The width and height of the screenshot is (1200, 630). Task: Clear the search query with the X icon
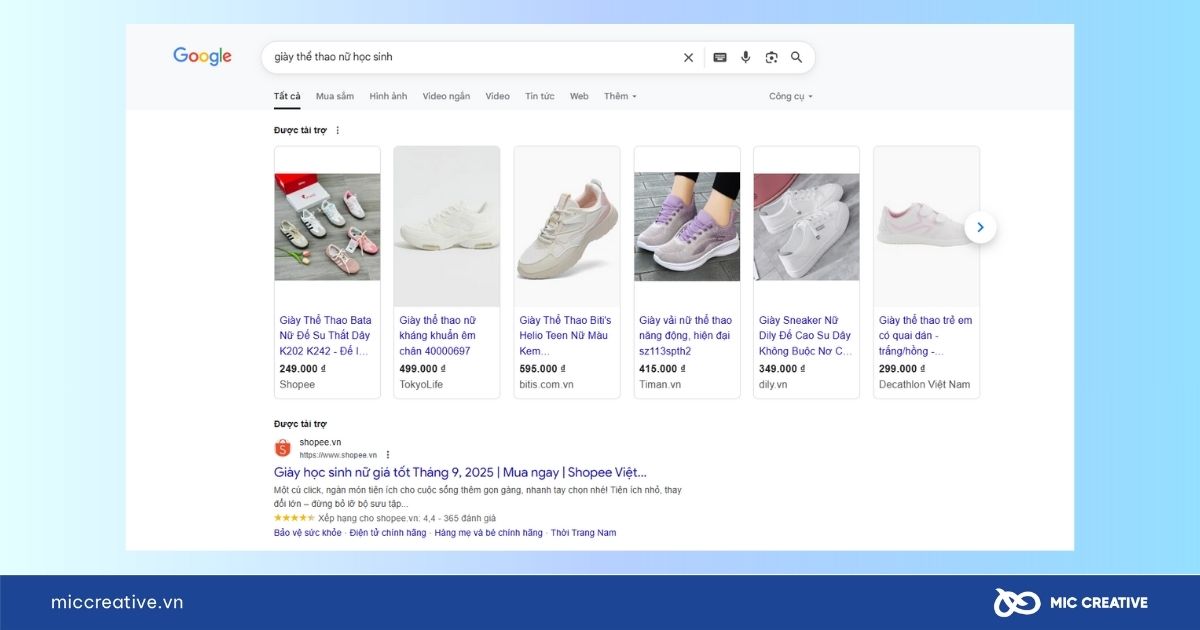point(688,58)
